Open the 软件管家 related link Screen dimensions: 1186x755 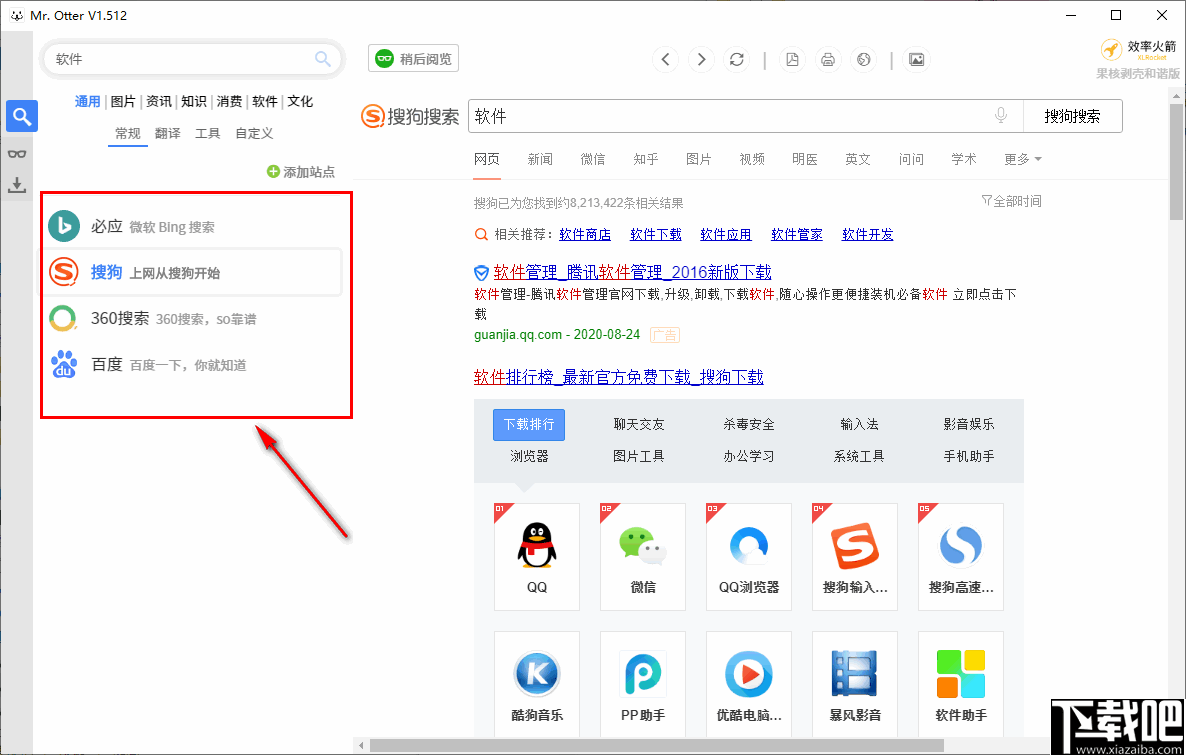point(796,235)
